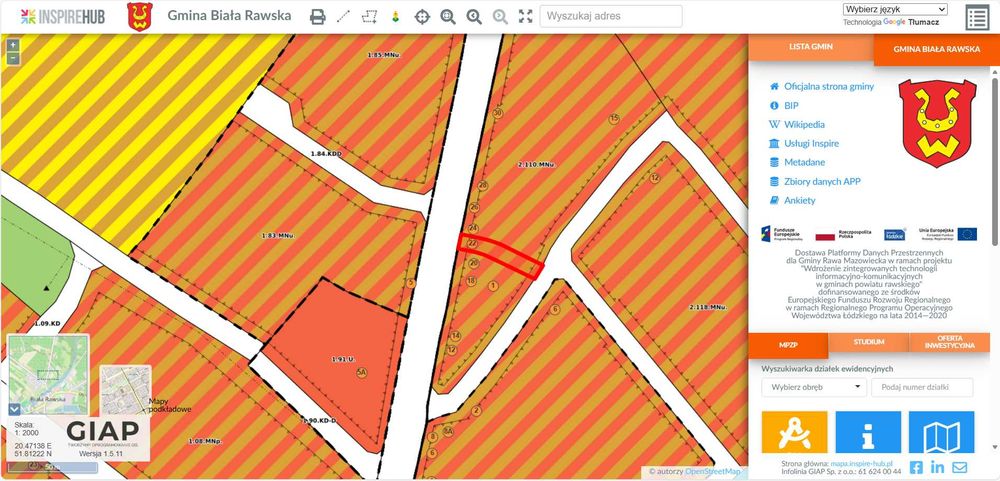Click the Biała Rawska coat of arms in header
The image size is (1000, 481).
140,17
